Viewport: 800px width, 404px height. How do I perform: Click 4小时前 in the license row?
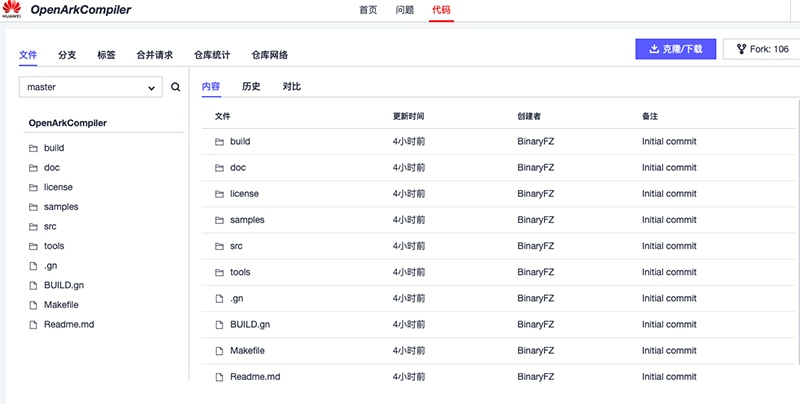[x=409, y=194]
